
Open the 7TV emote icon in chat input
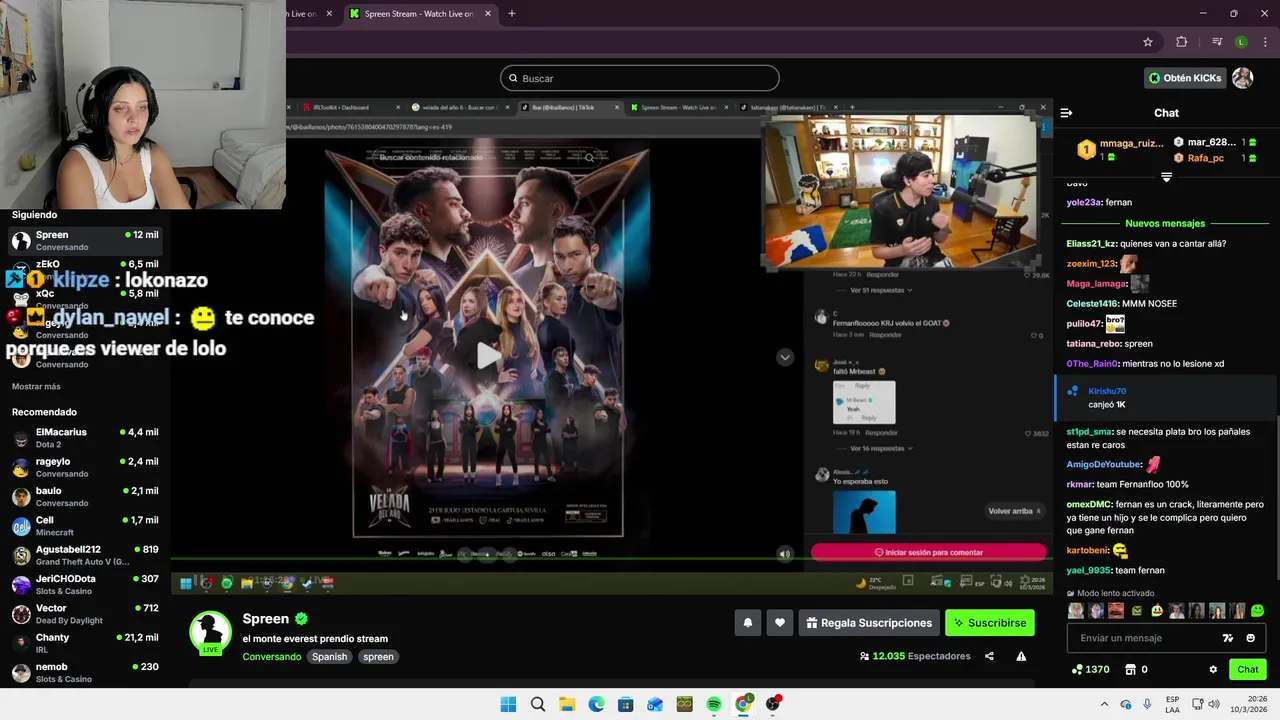(1228, 638)
